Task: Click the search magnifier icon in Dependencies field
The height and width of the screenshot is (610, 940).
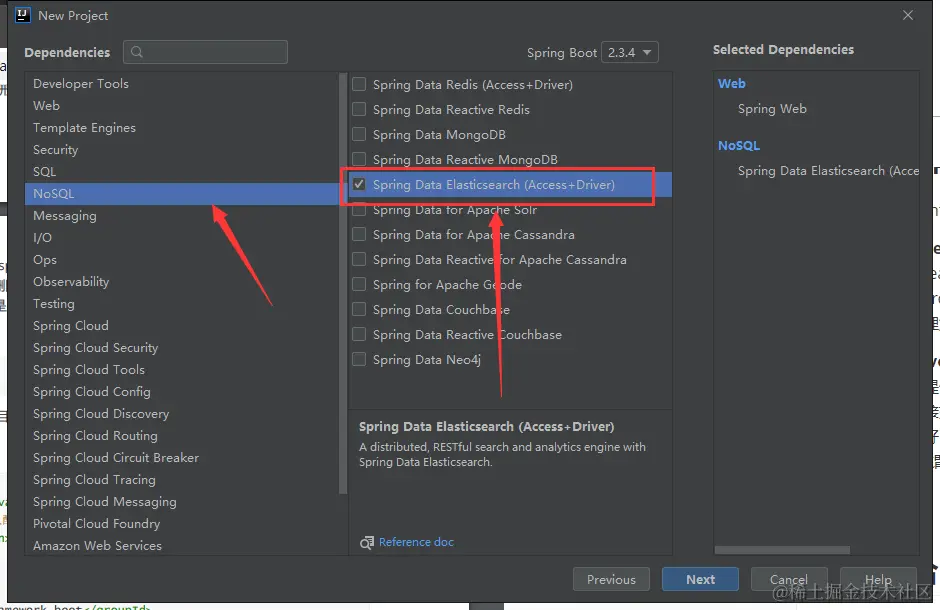Action: pyautogui.click(x=137, y=52)
